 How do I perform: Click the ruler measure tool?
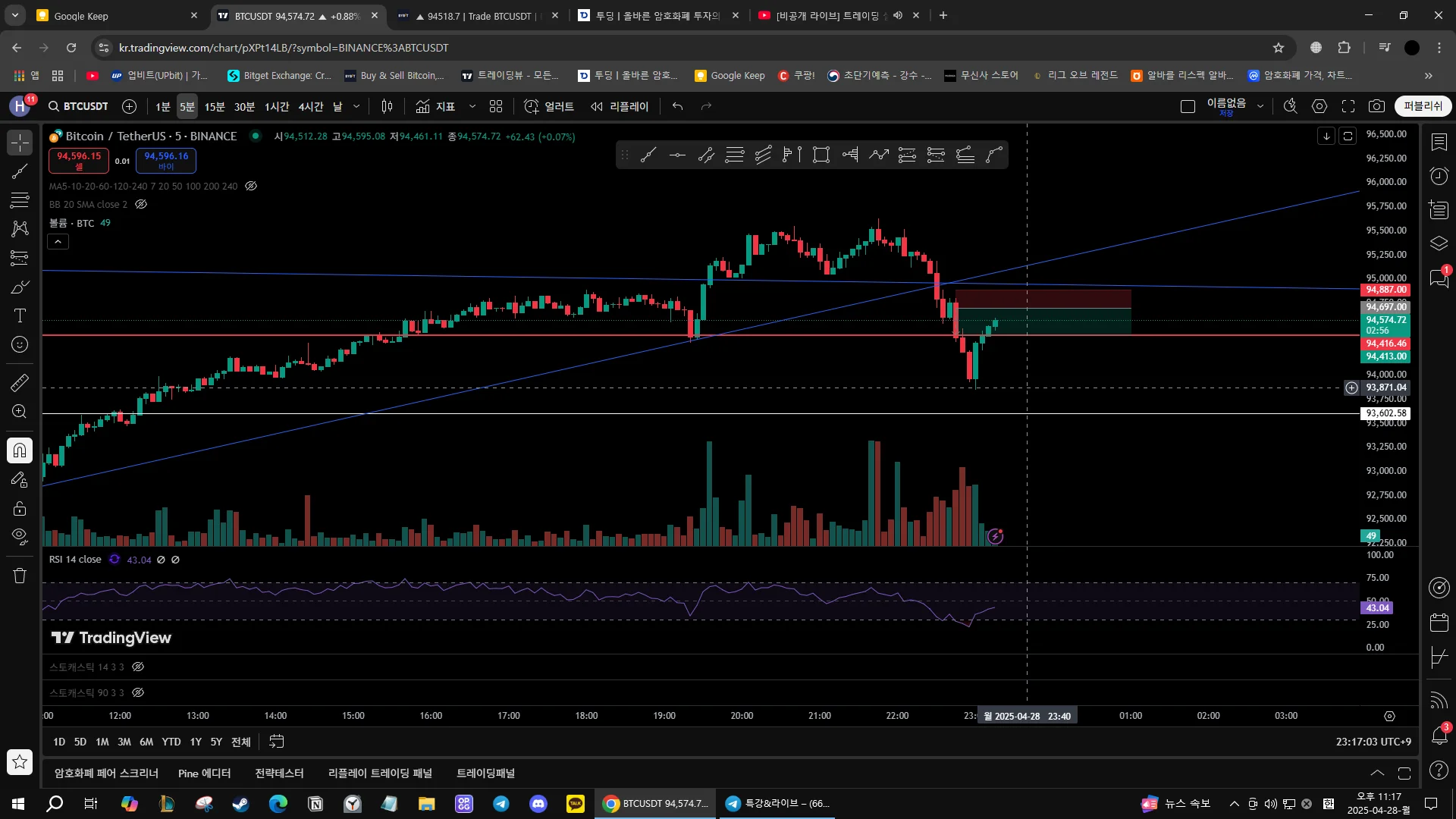point(20,383)
